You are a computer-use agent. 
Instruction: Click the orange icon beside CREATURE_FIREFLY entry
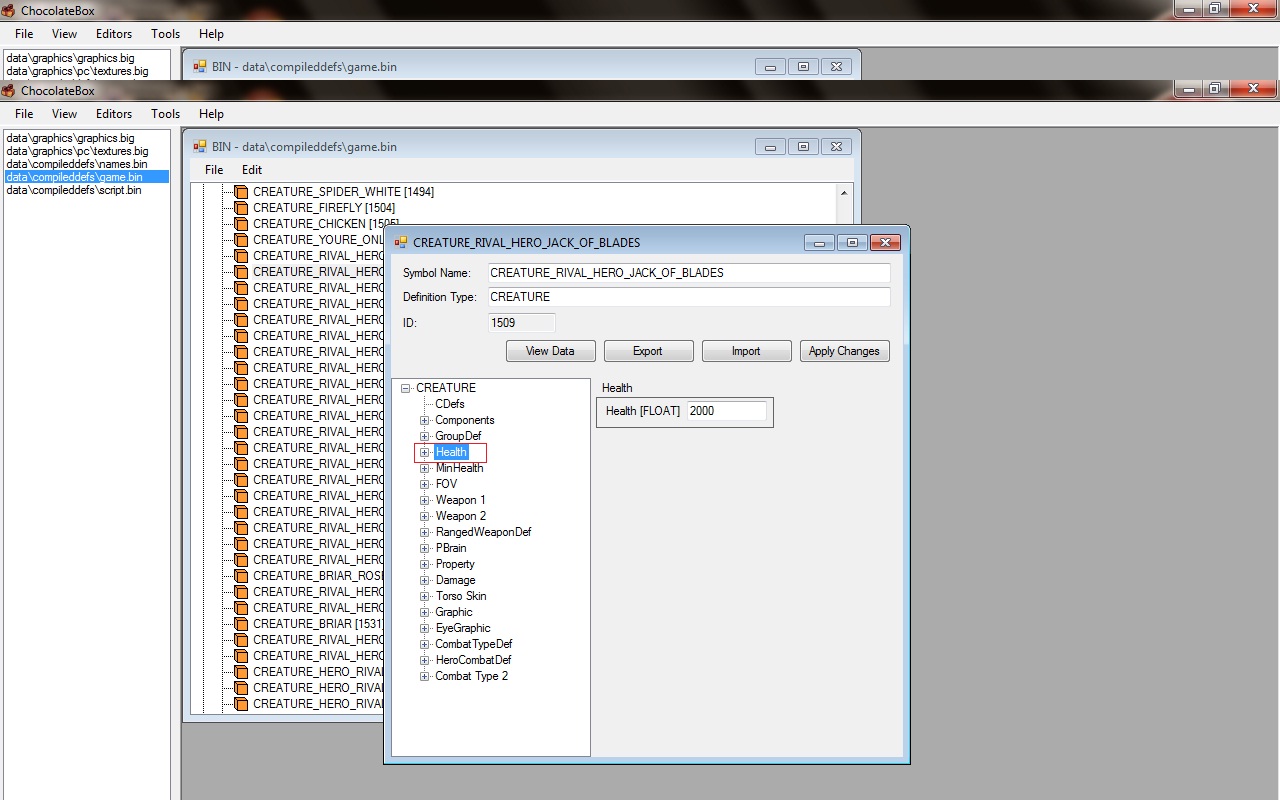(x=240, y=208)
